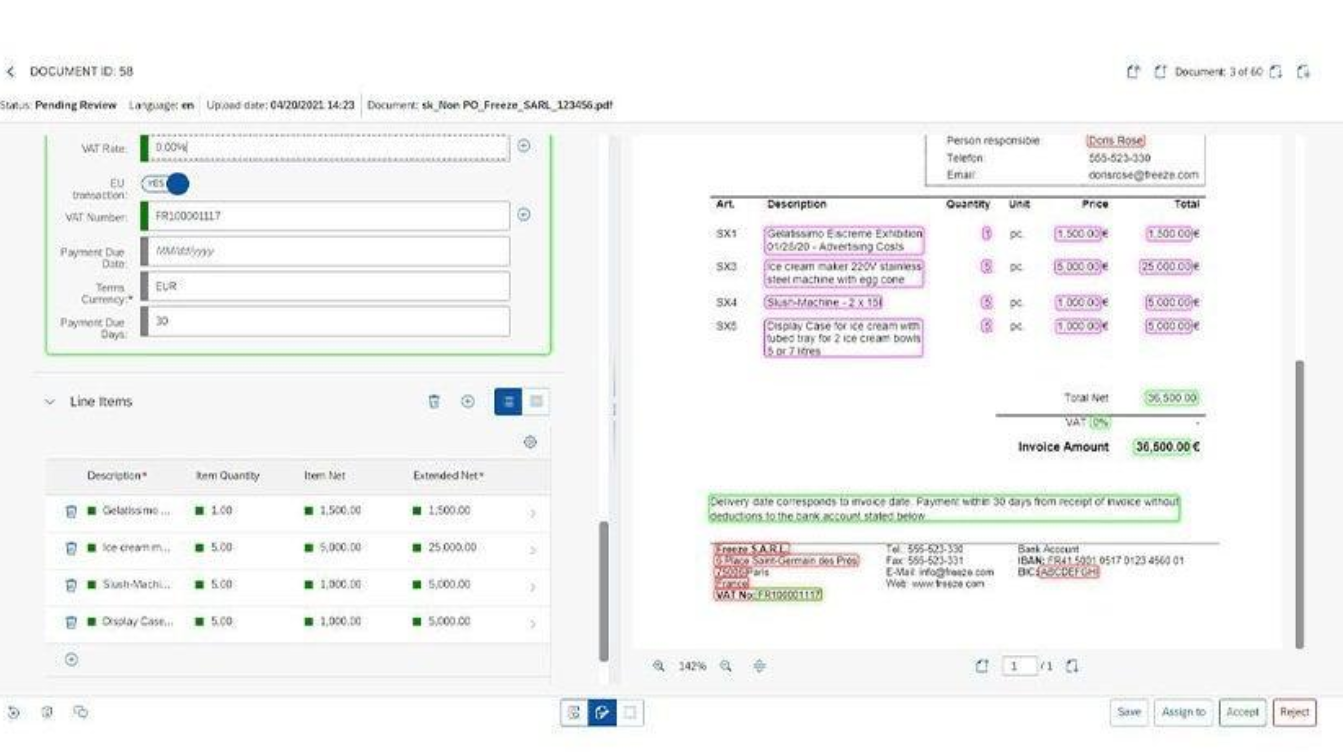The width and height of the screenshot is (1343, 753).
Task: Expand the Ice cream maker row details
Action: pos(532,549)
